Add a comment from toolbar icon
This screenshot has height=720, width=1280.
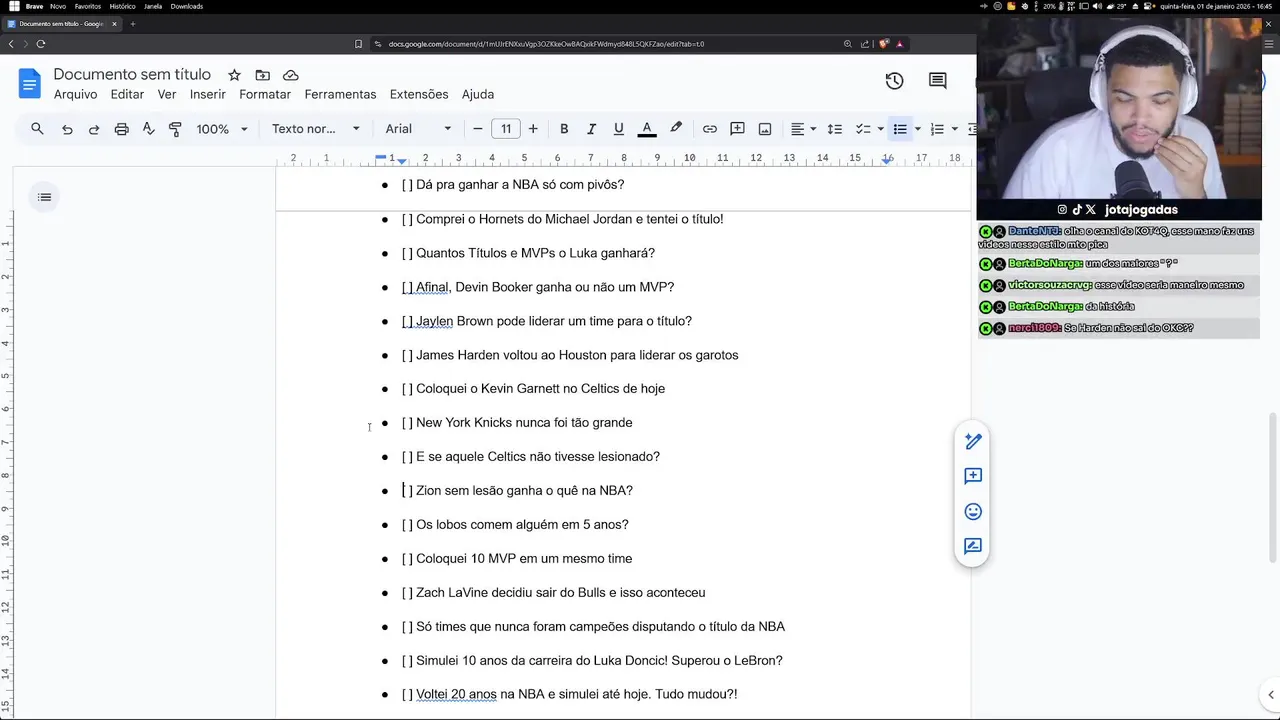click(x=737, y=129)
